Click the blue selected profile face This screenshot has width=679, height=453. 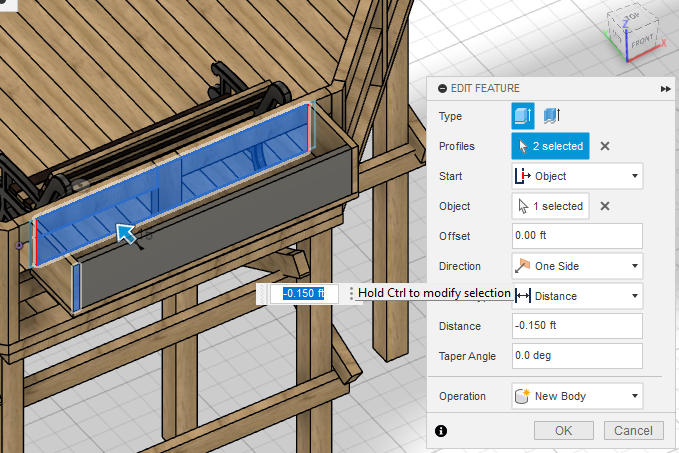(x=173, y=182)
